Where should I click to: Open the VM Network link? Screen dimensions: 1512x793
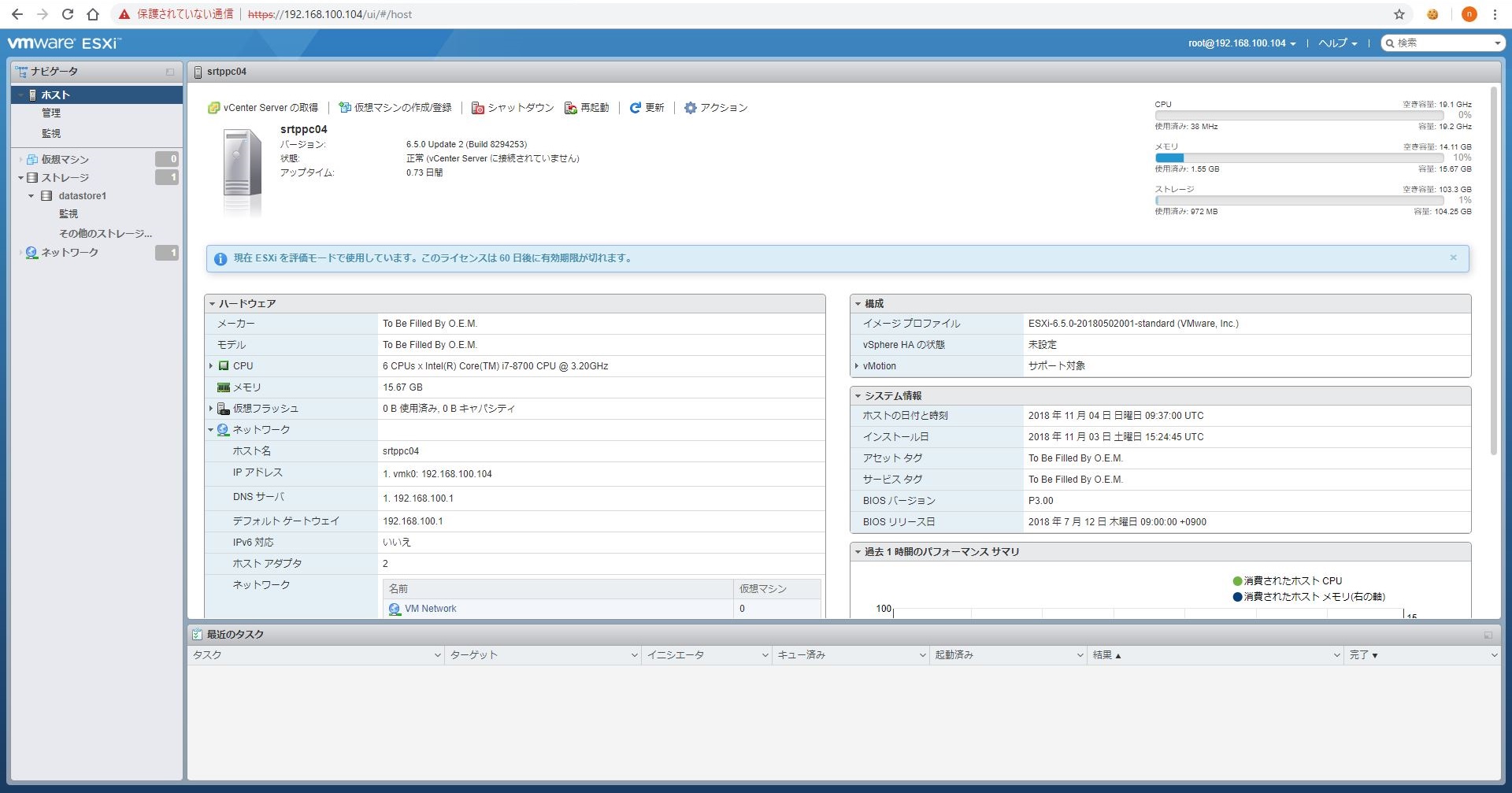pos(430,609)
